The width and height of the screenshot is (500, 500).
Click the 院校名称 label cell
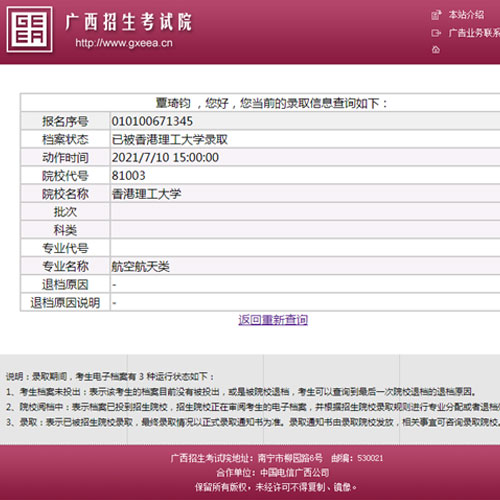pyautogui.click(x=65, y=194)
